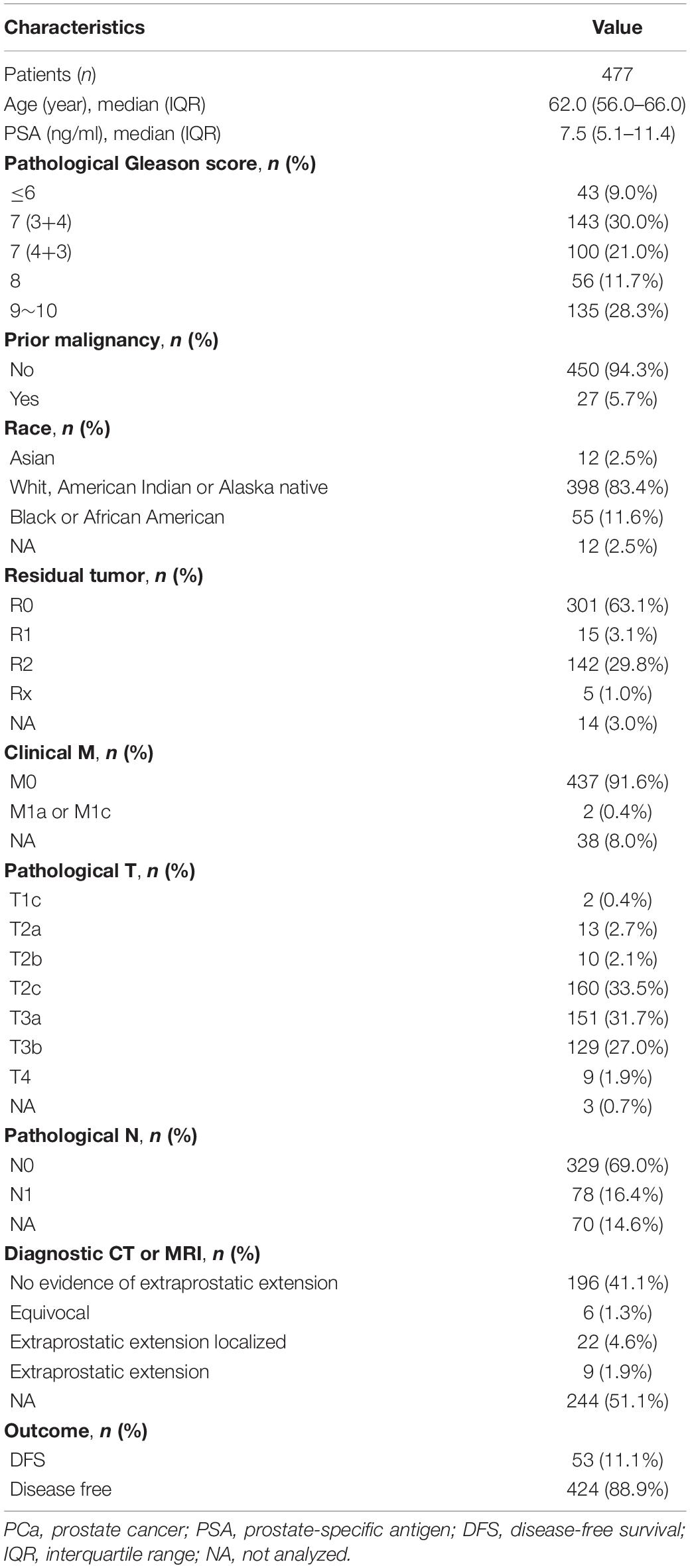Image resolution: width=690 pixels, height=1568 pixels.
Task: Click the PSA median value 7.5 (5.1–11.4)
Action: [617, 134]
